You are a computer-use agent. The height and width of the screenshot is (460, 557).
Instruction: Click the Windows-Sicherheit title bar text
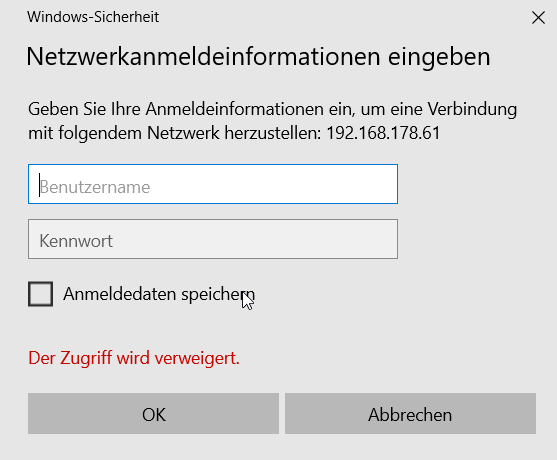tap(93, 17)
